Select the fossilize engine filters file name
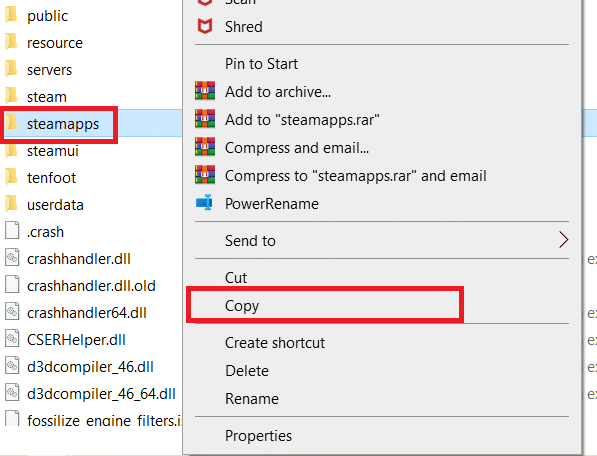This screenshot has height=456, width=597. pyautogui.click(x=105, y=420)
